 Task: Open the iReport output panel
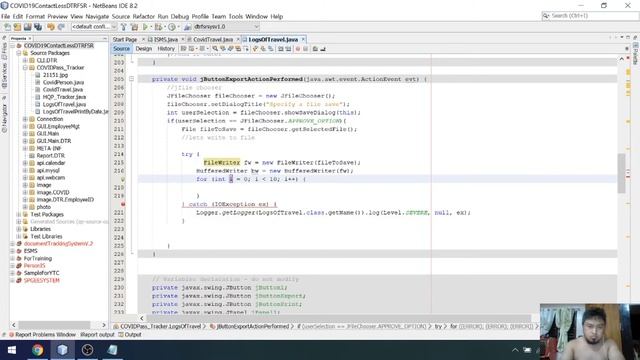click(x=97, y=335)
